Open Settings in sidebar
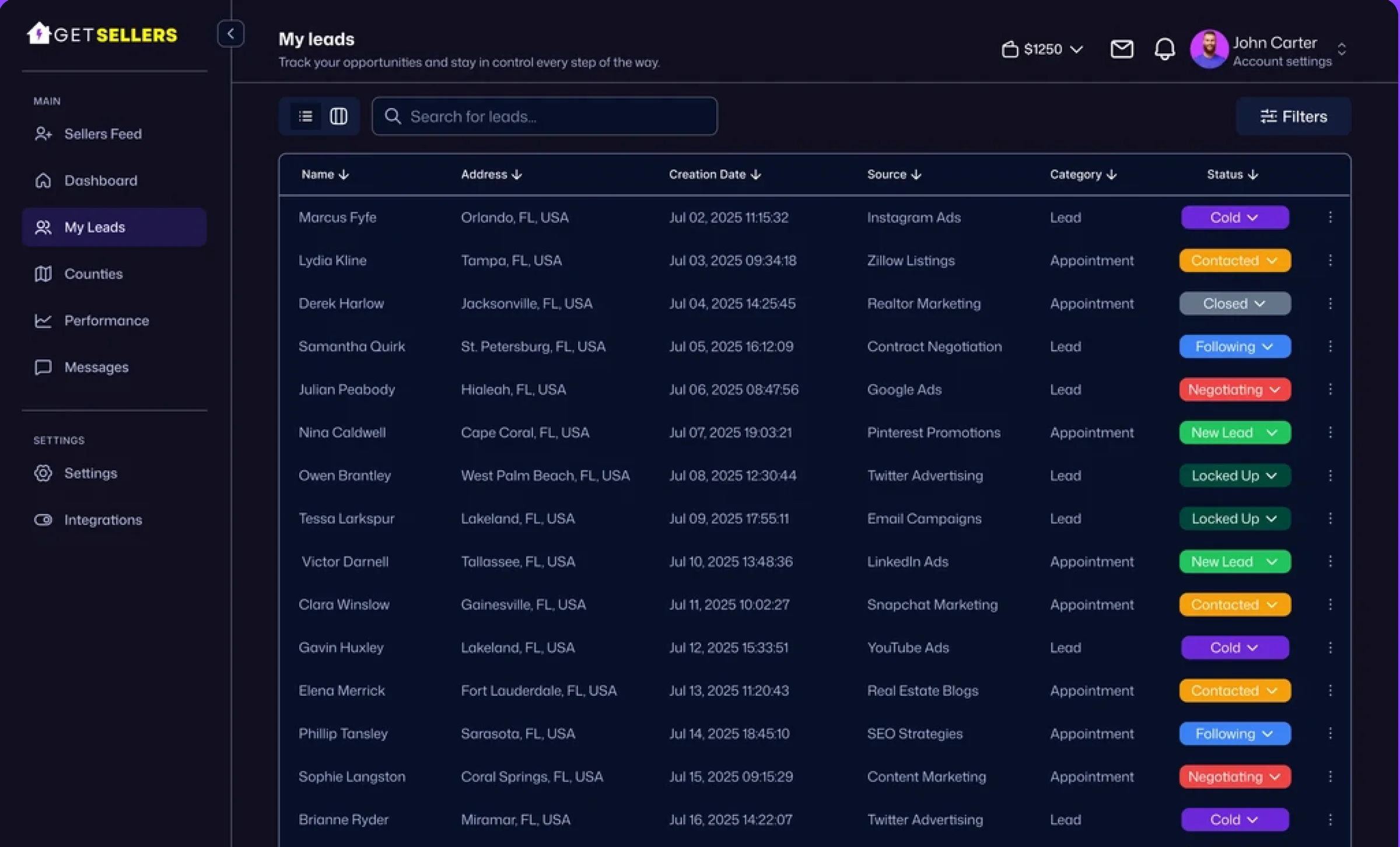The image size is (1400, 847). 114,473
